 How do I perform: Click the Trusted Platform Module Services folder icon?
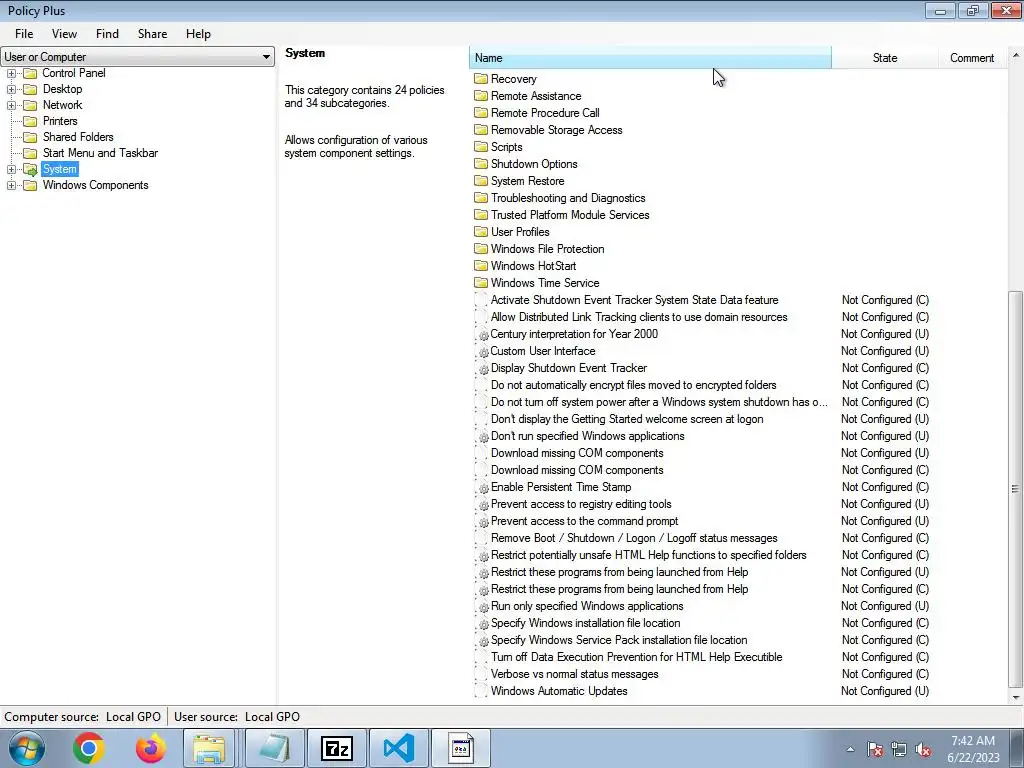pyautogui.click(x=481, y=215)
